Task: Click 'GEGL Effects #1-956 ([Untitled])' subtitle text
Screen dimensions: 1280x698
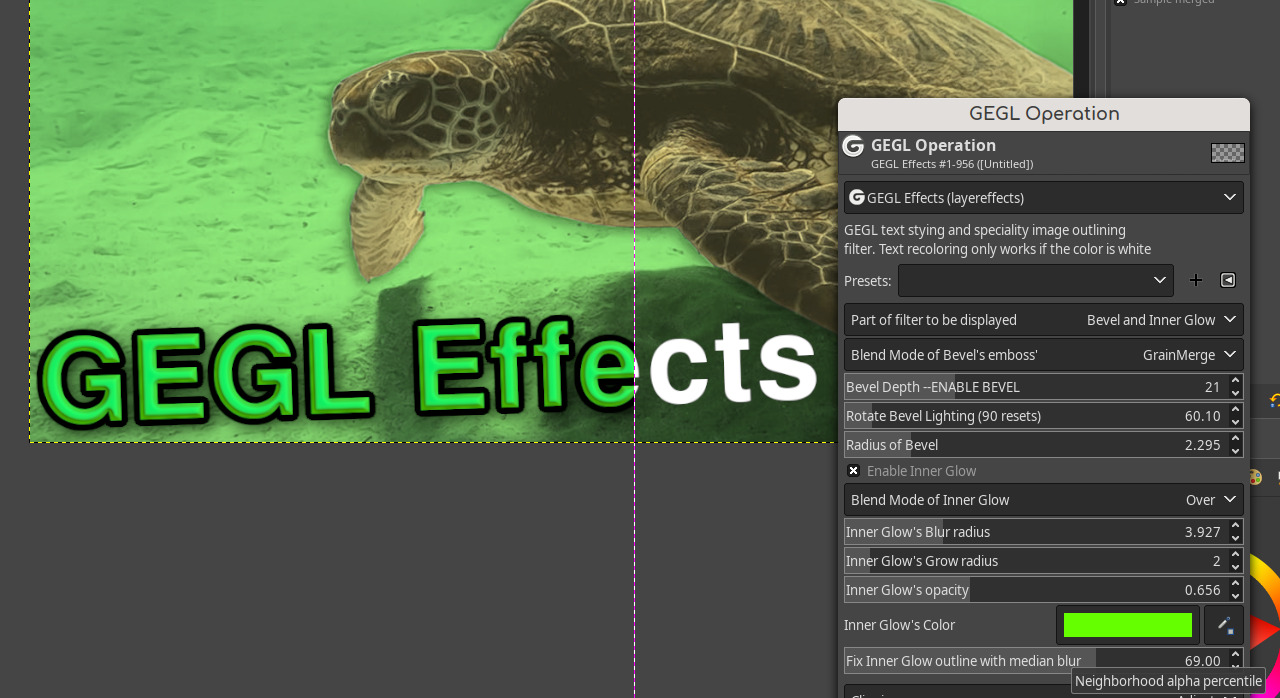Action: [x=952, y=164]
